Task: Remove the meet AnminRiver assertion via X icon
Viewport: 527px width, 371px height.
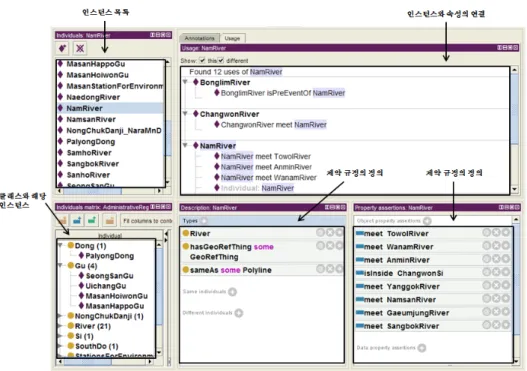Action: point(496,259)
